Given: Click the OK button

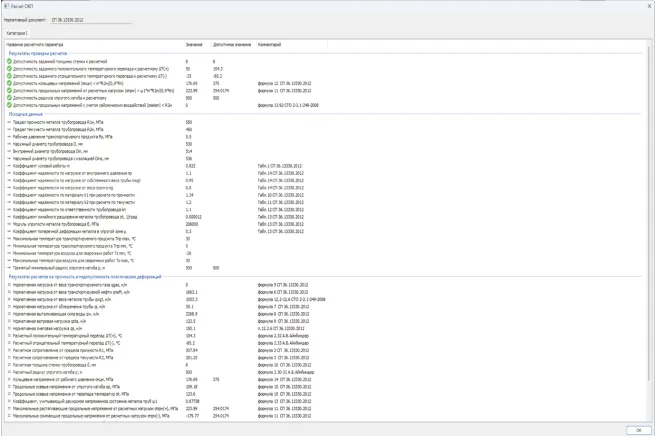Looking at the screenshot, I should pos(637,429).
